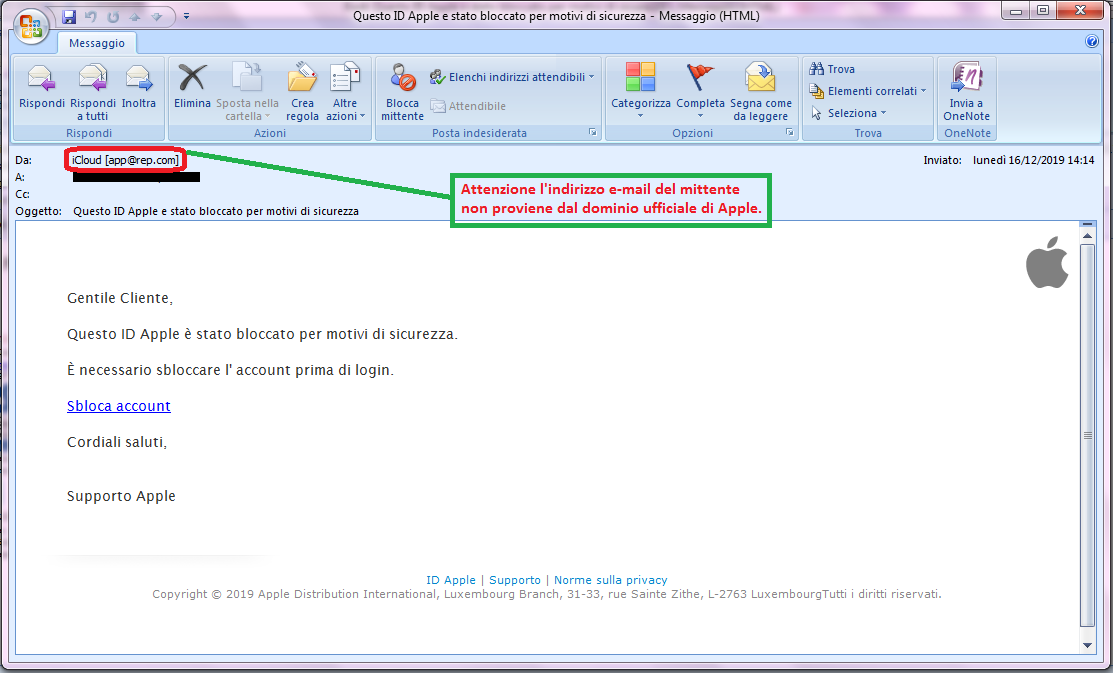The width and height of the screenshot is (1113, 673).
Task: Click the sender iCloud [app@rep.com]
Action: (x=126, y=160)
